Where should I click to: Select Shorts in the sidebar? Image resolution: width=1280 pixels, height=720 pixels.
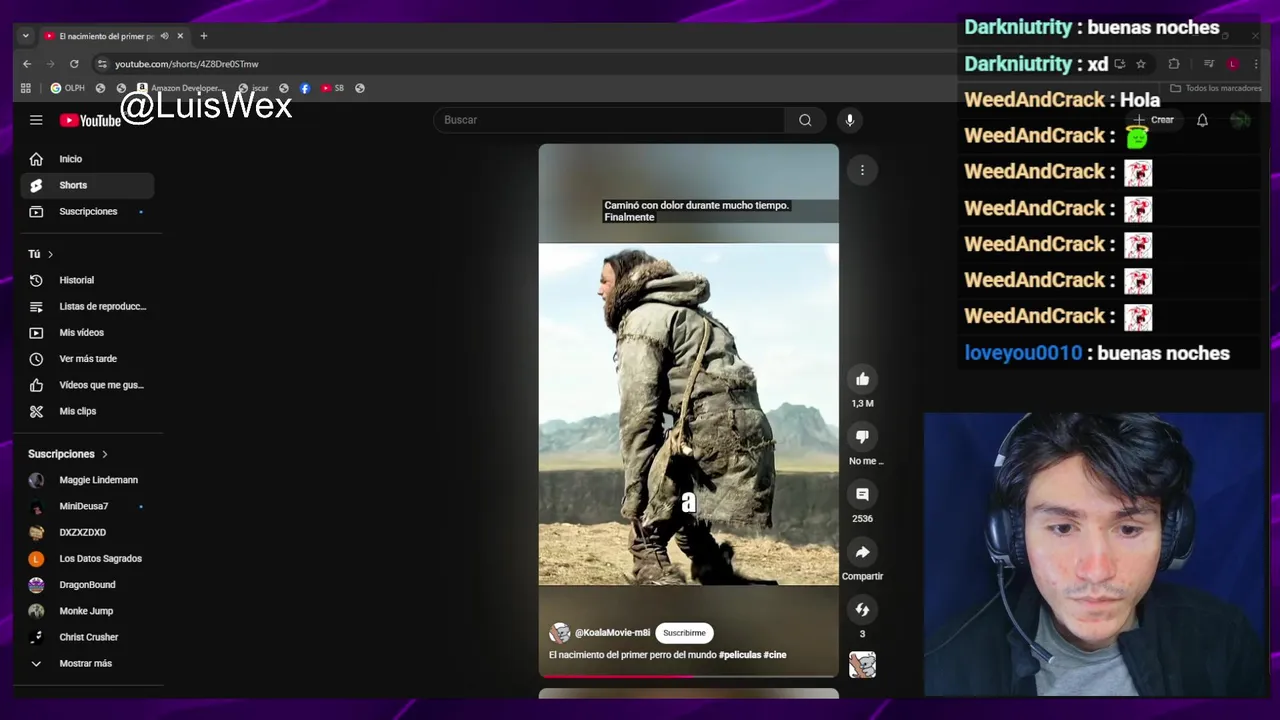(87, 185)
